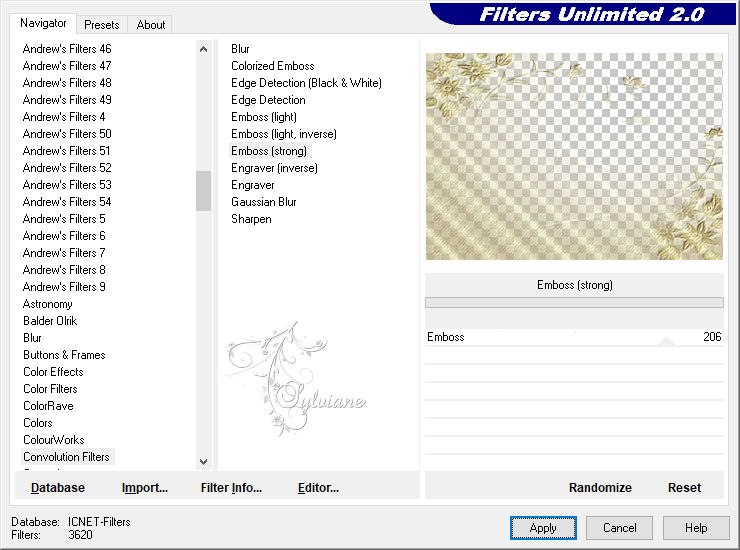The image size is (740, 550).
Task: Choose the Gaussian Blur filter
Action: coord(264,202)
